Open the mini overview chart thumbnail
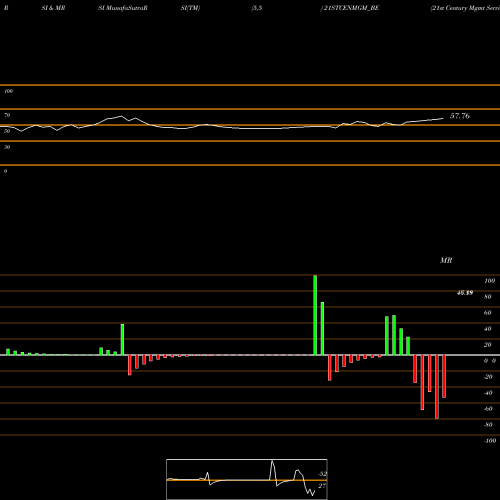This screenshot has height=500, width=500. point(247,479)
